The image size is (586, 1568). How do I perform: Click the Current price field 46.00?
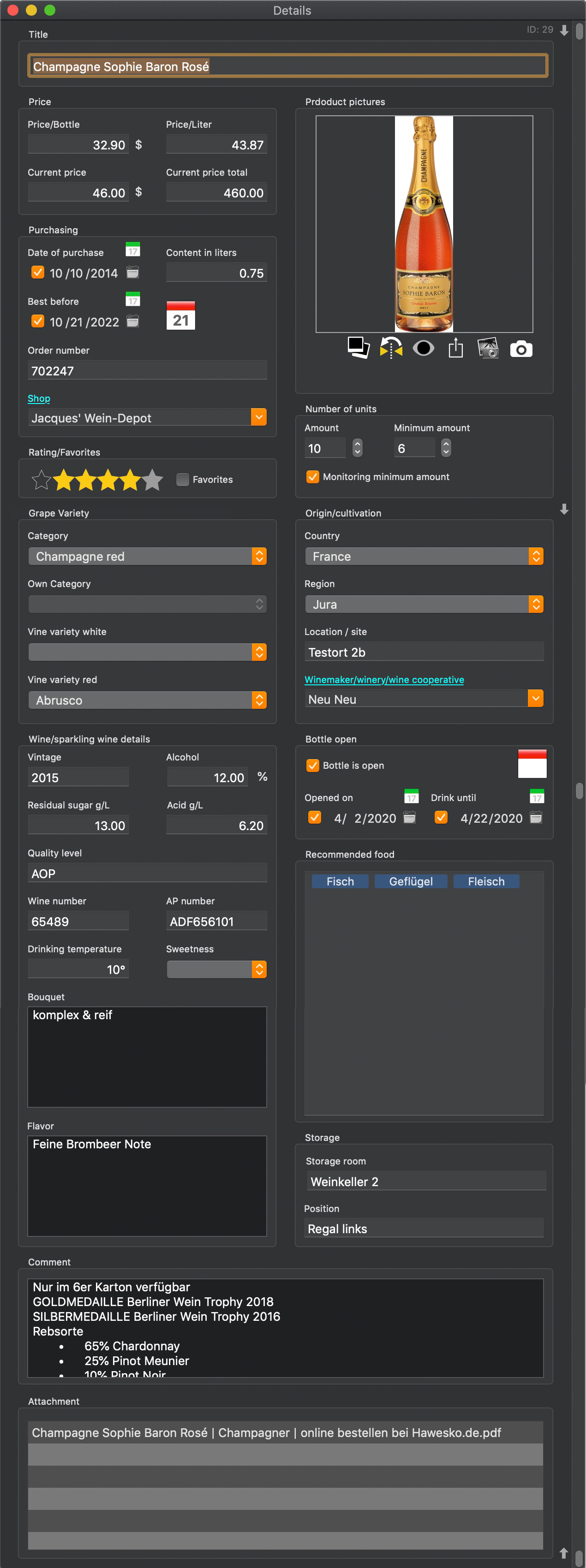click(x=78, y=193)
